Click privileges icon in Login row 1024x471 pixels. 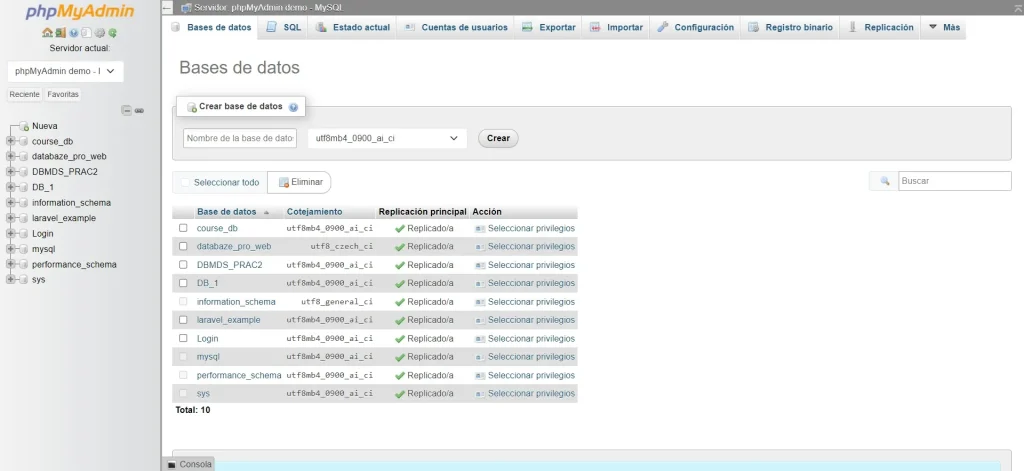[480, 338]
